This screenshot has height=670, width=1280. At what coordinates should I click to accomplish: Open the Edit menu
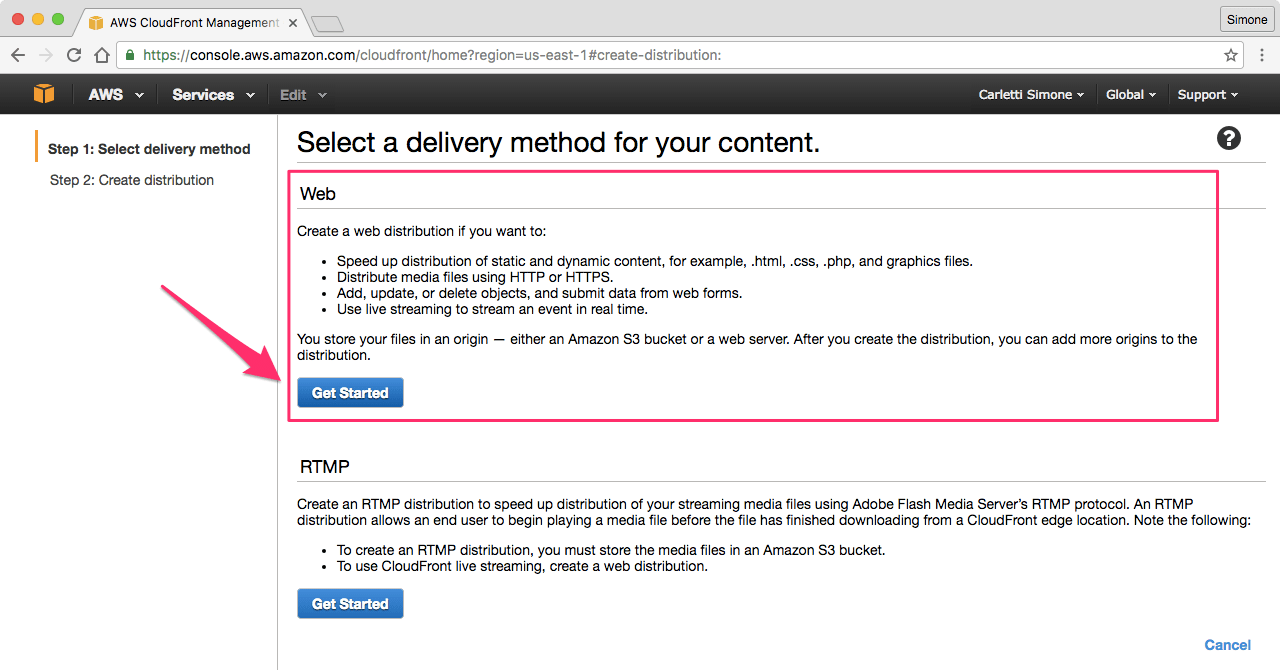point(301,94)
